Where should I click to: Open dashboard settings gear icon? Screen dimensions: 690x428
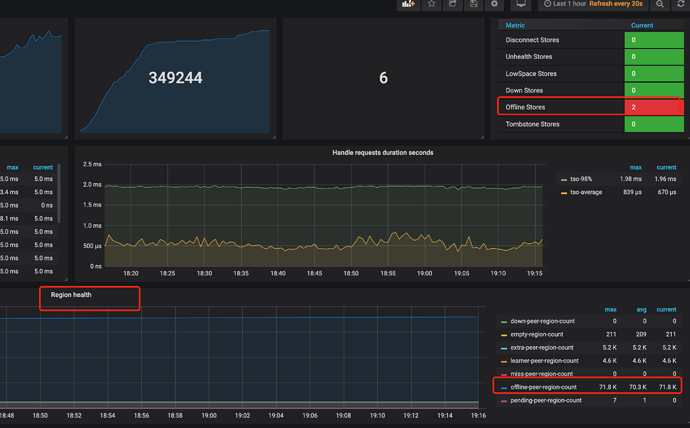pos(494,5)
